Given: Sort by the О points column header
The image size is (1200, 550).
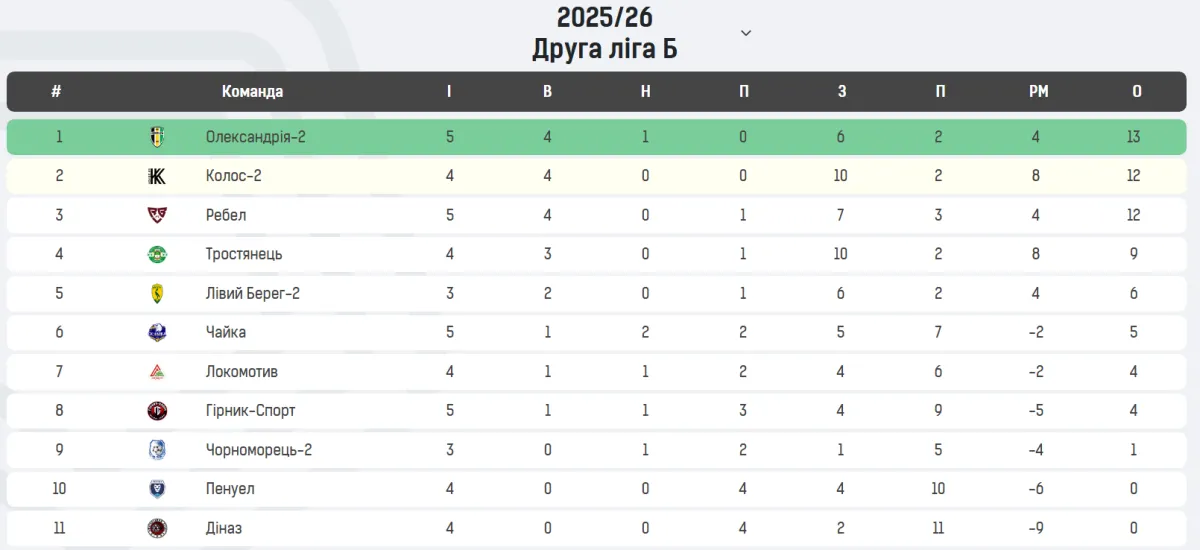Looking at the screenshot, I should click(1136, 92).
